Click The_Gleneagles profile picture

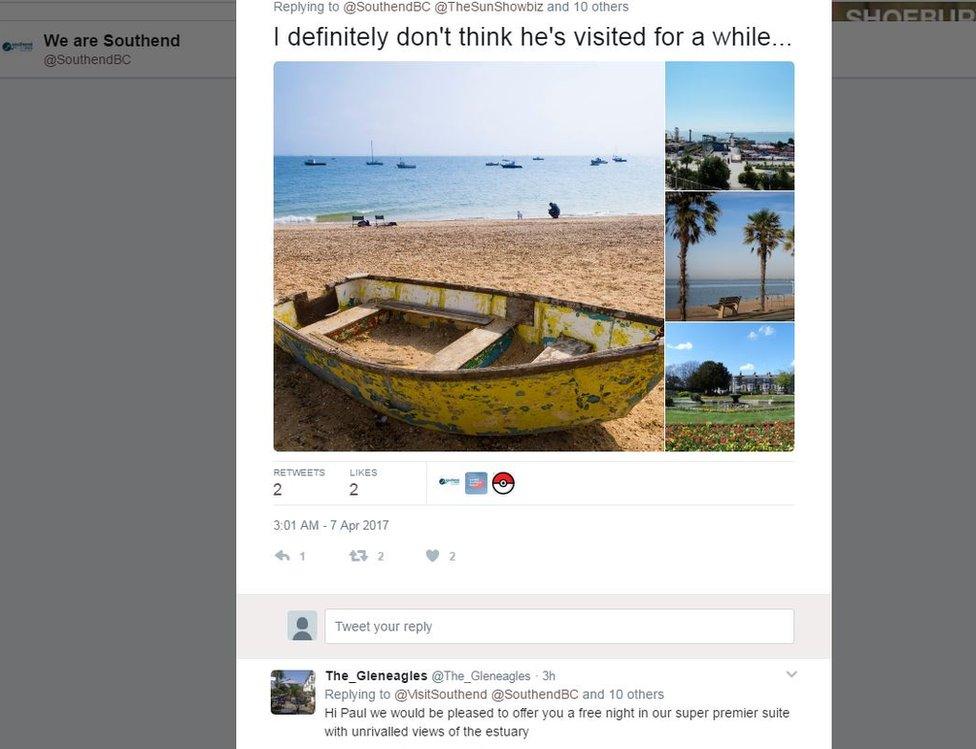[x=292, y=689]
